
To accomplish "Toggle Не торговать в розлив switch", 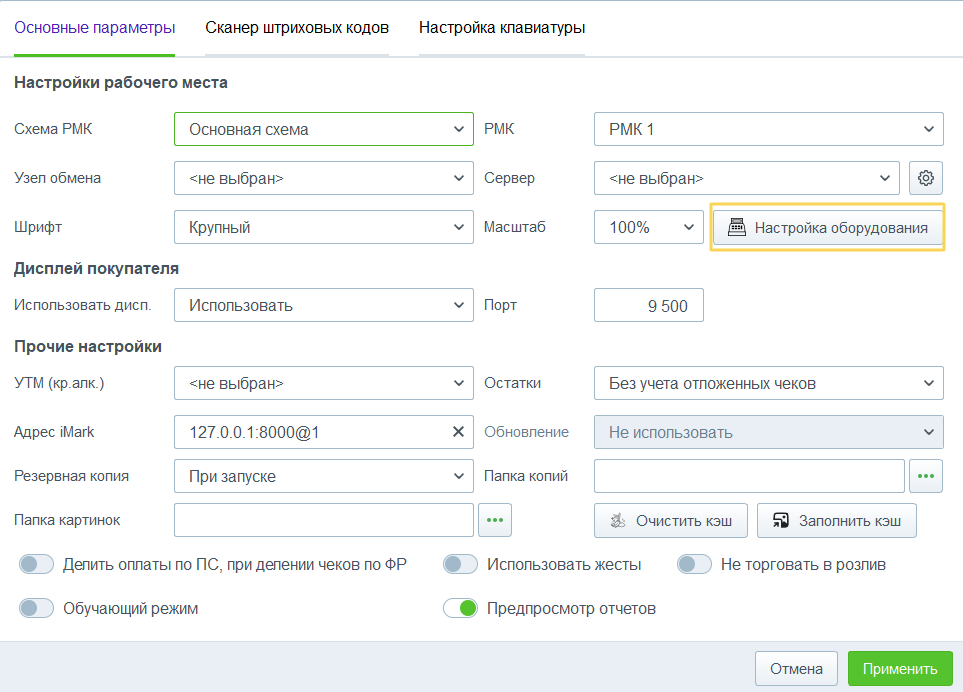I will point(694,564).
